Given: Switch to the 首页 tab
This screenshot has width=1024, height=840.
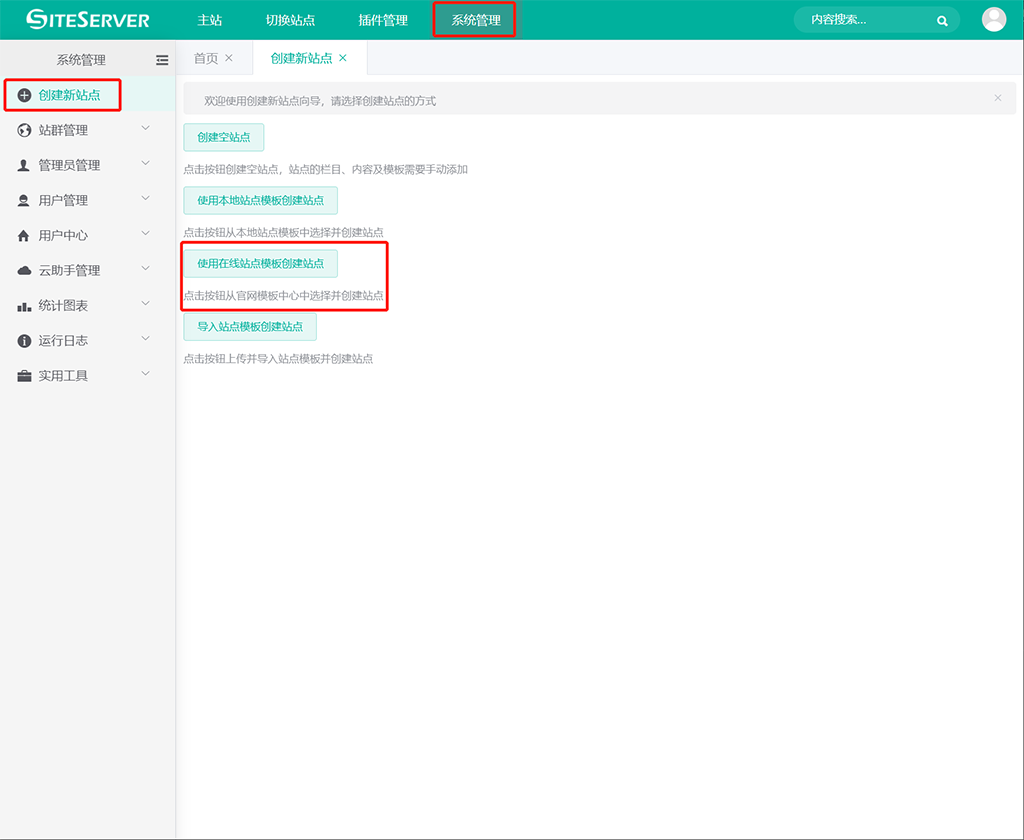Looking at the screenshot, I should coord(206,58).
